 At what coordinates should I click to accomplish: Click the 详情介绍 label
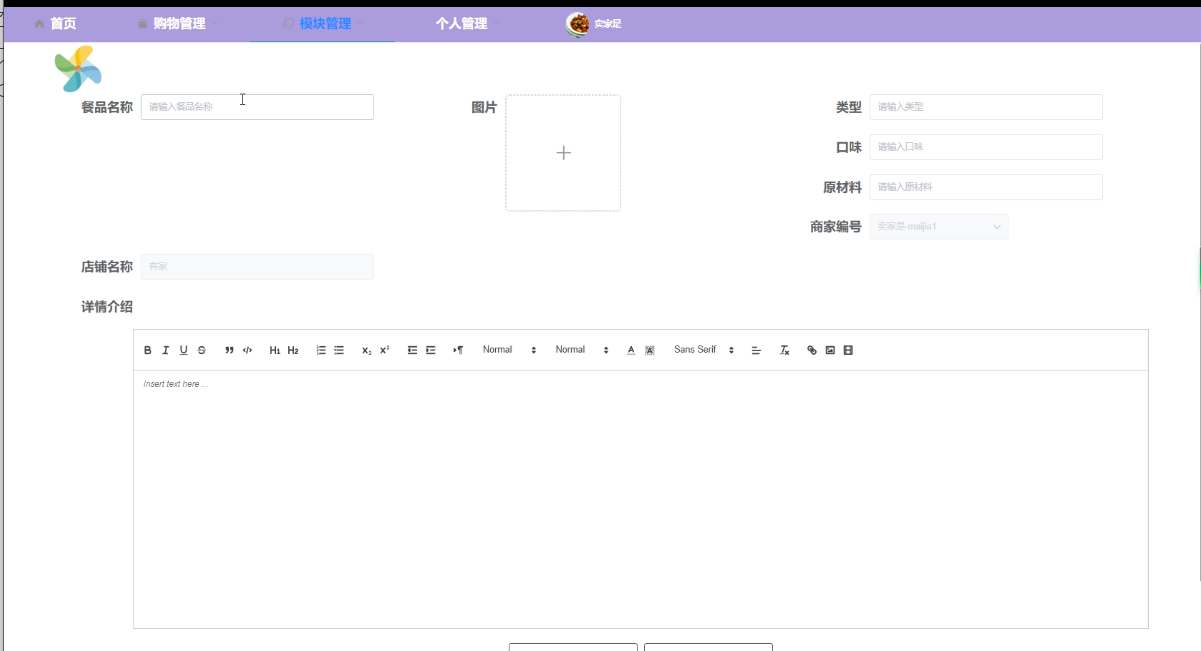pos(107,307)
